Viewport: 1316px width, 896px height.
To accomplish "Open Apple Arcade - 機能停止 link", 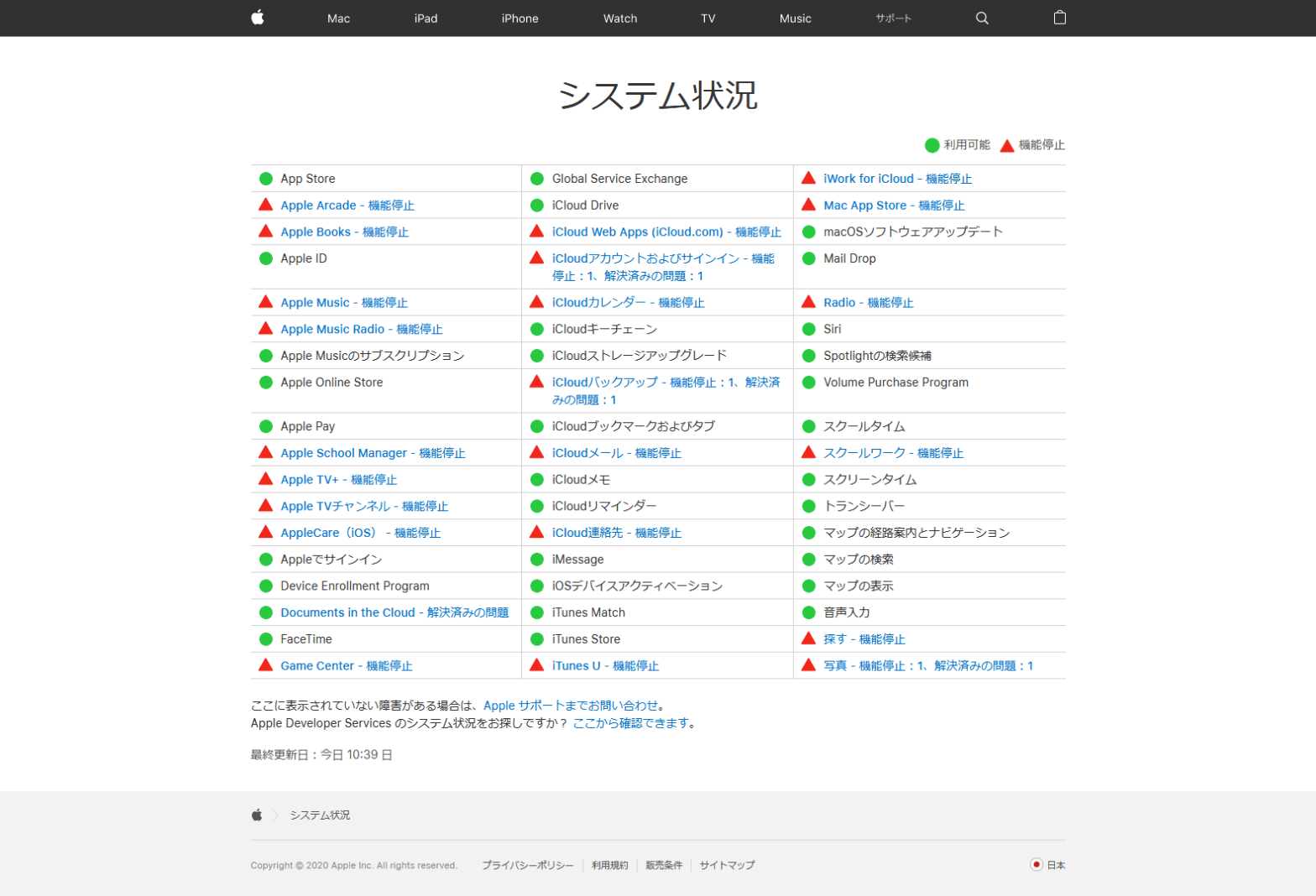I will [347, 206].
